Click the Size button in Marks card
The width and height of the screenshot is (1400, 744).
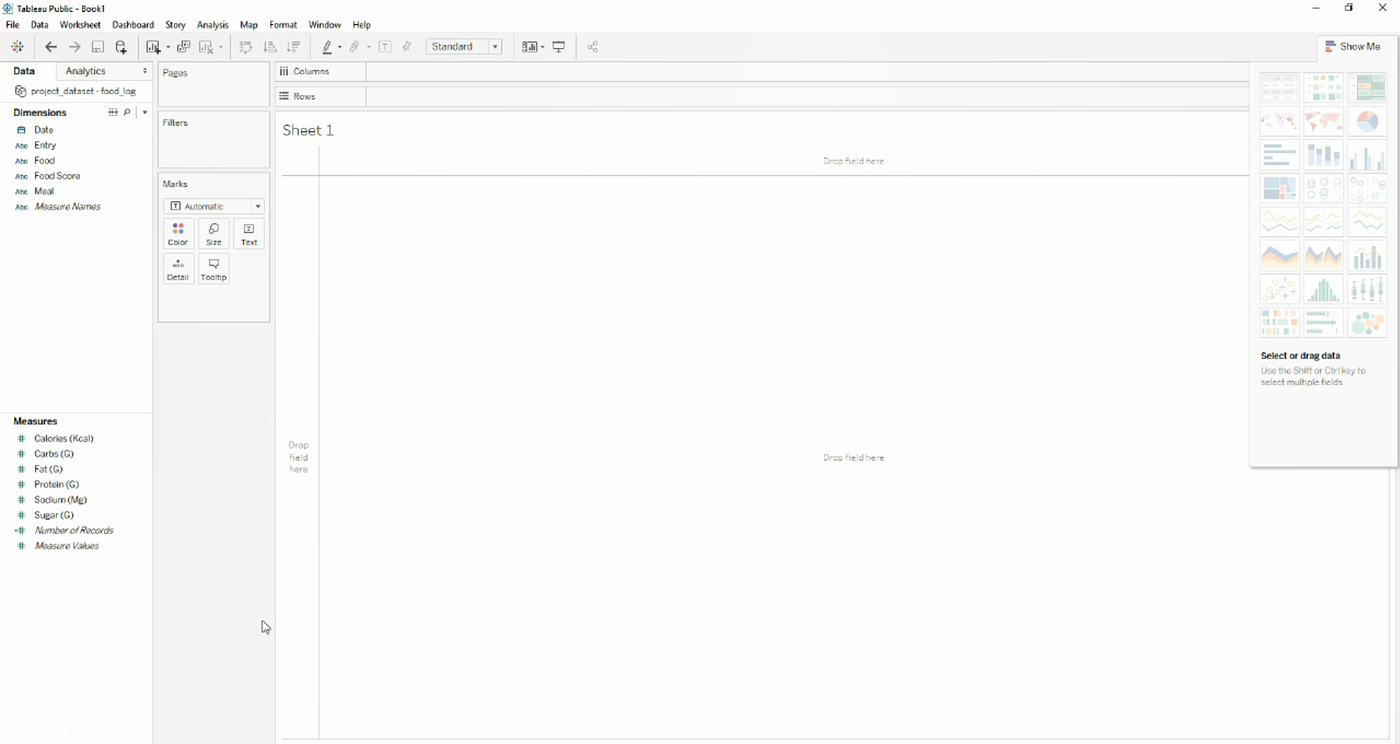point(213,233)
